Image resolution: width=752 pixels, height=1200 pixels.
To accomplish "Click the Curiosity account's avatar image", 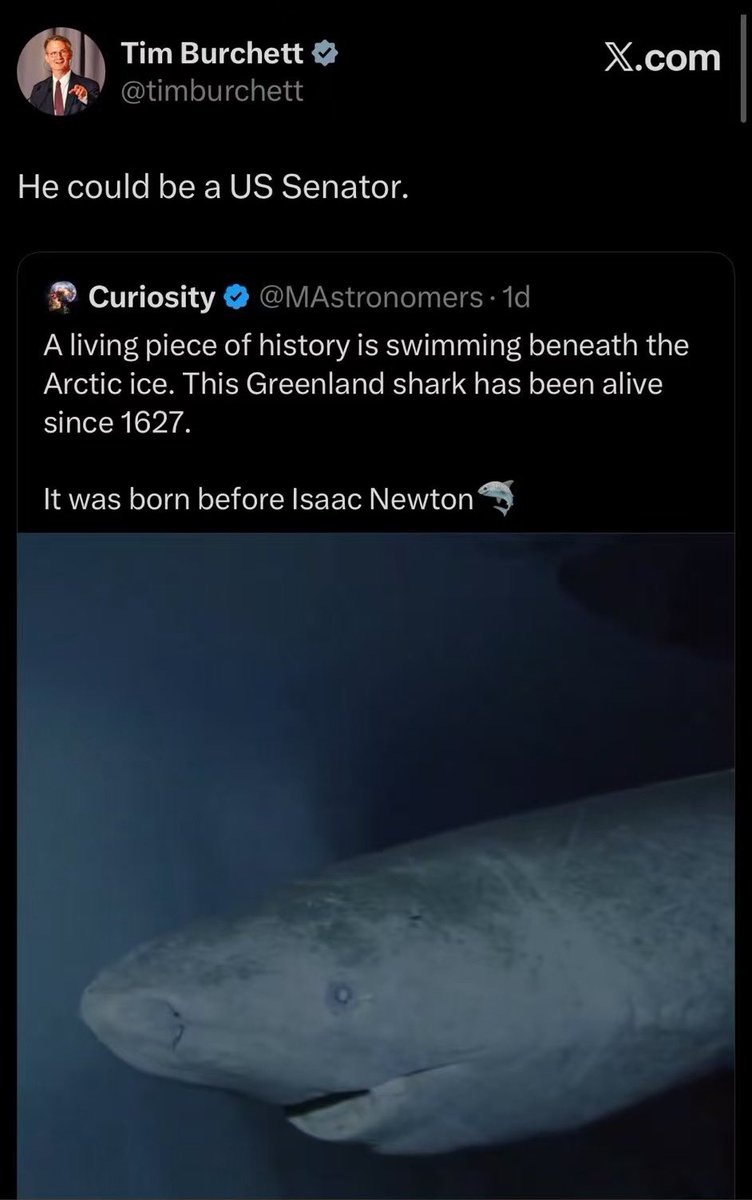I will coord(61,296).
